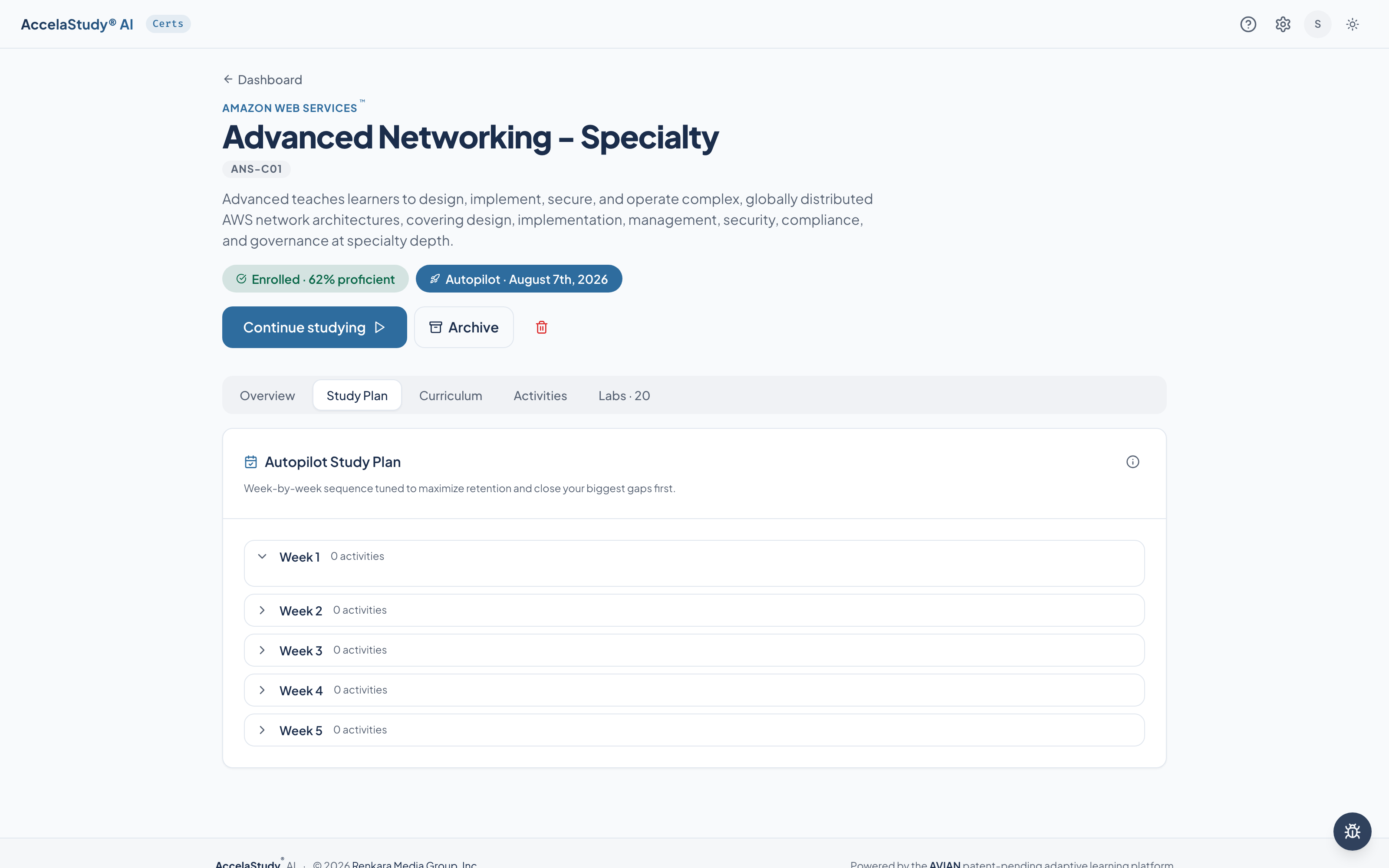Click the Week 5 row title
Viewport: 1389px width, 868px height.
301,730
